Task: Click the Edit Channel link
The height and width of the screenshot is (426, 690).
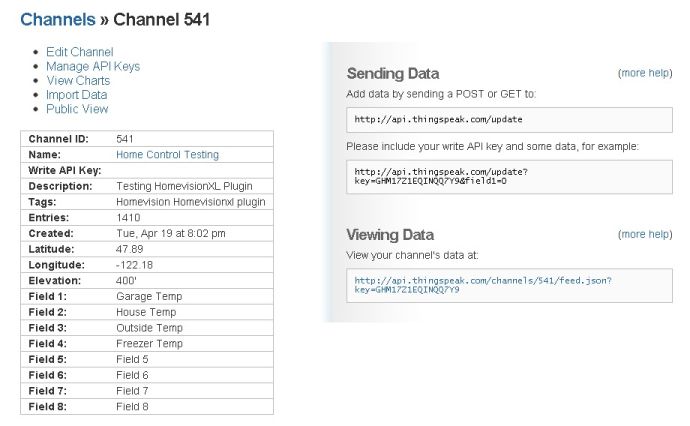Action: [x=80, y=52]
